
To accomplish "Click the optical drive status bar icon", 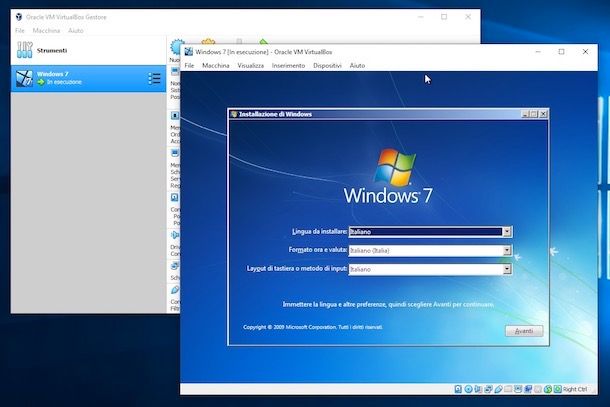I will click(x=468, y=389).
